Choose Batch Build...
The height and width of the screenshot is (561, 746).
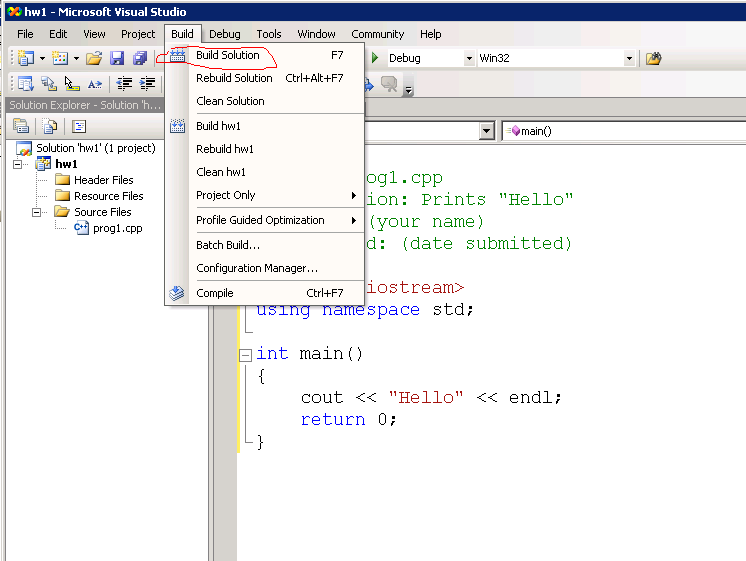coord(265,245)
